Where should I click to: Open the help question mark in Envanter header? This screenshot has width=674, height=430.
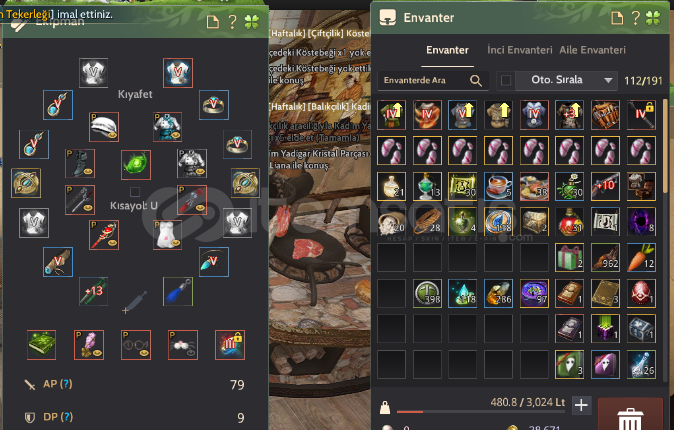[635, 18]
